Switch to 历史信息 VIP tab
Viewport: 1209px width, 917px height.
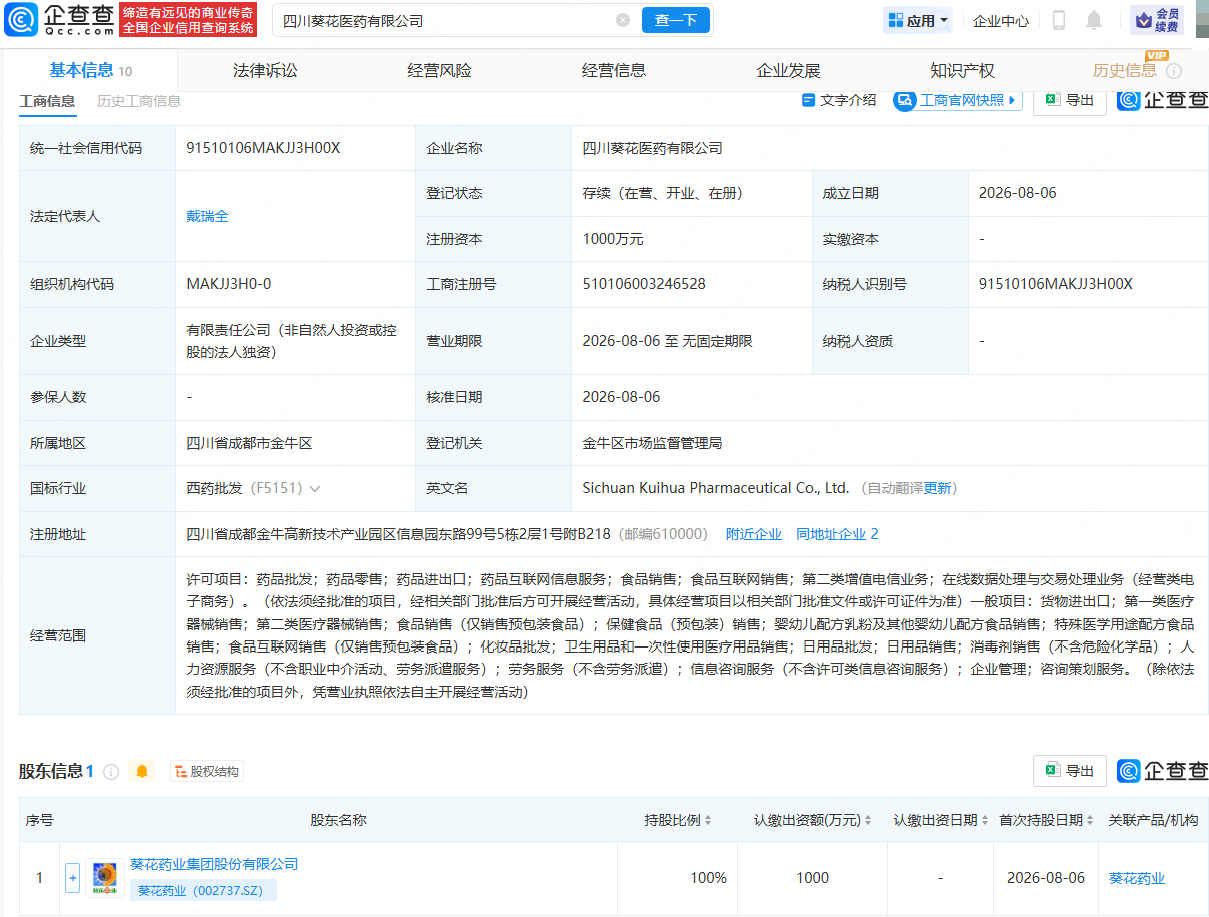coord(1125,70)
